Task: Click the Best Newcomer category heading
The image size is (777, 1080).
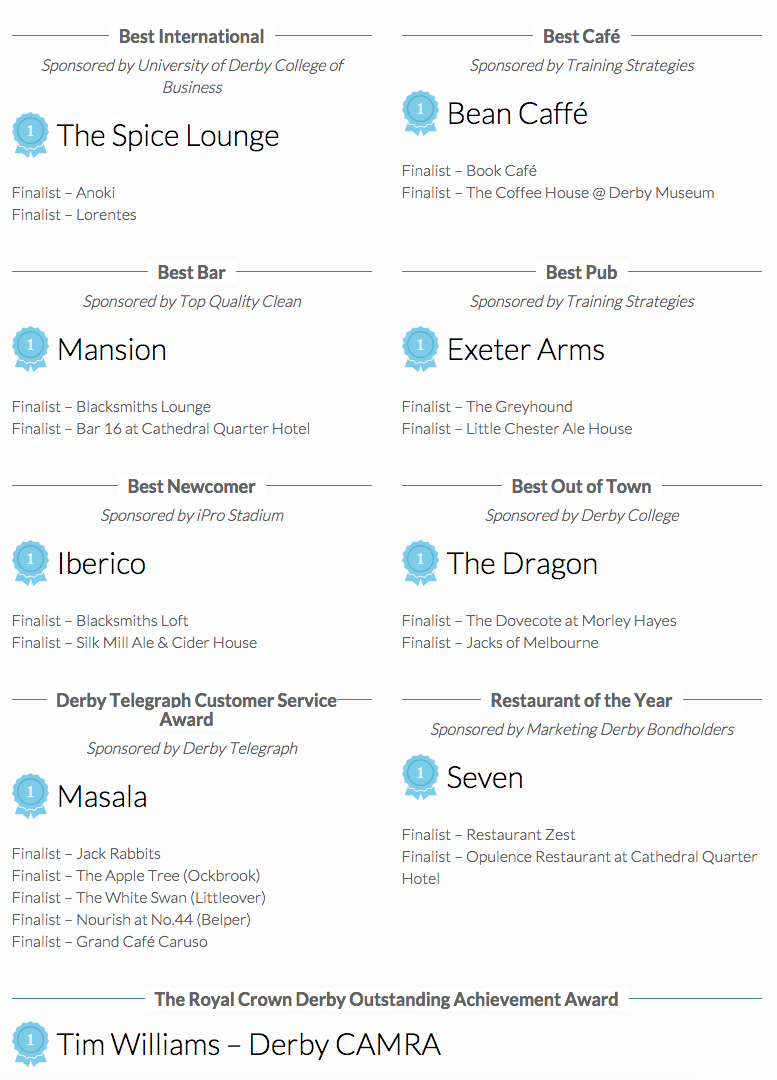Action: click(x=191, y=486)
